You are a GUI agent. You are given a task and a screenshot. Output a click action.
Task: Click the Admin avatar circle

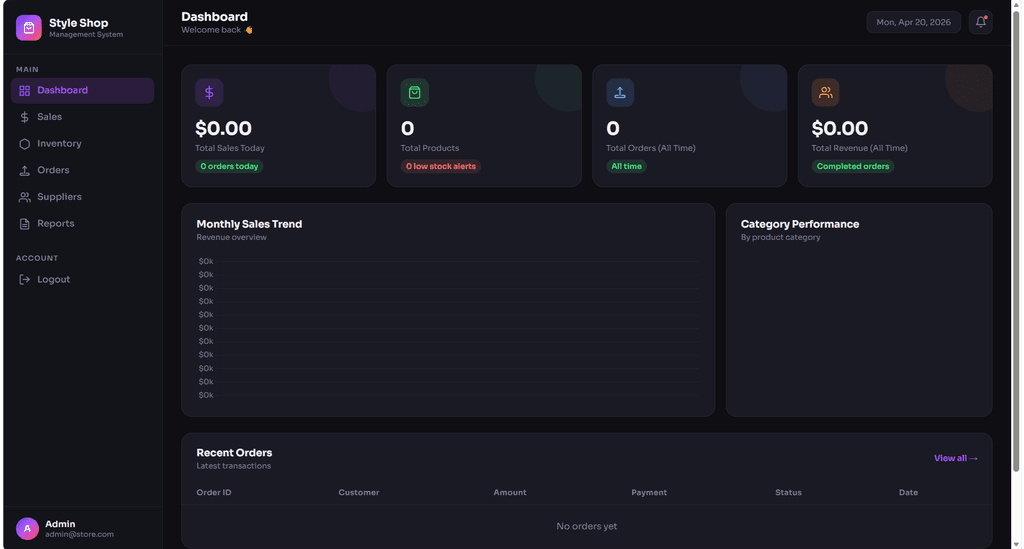point(27,529)
